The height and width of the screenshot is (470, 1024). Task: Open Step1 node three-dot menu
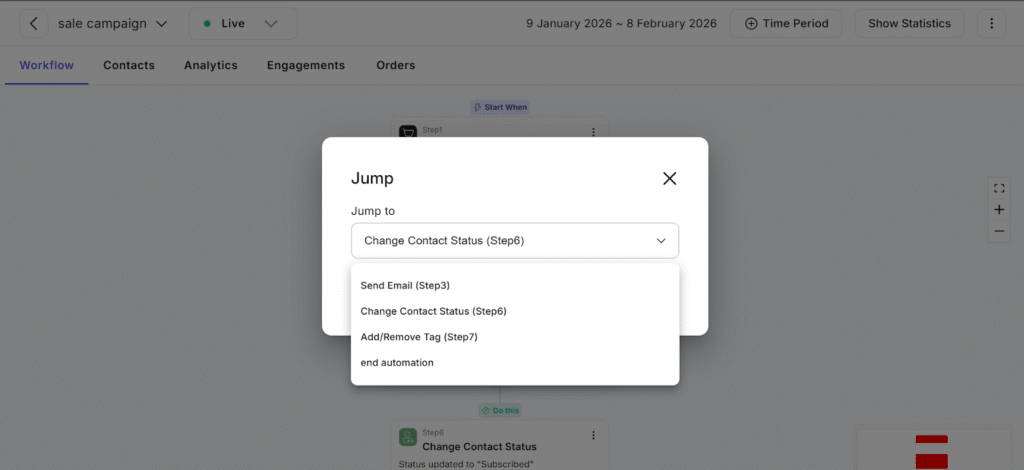[593, 132]
